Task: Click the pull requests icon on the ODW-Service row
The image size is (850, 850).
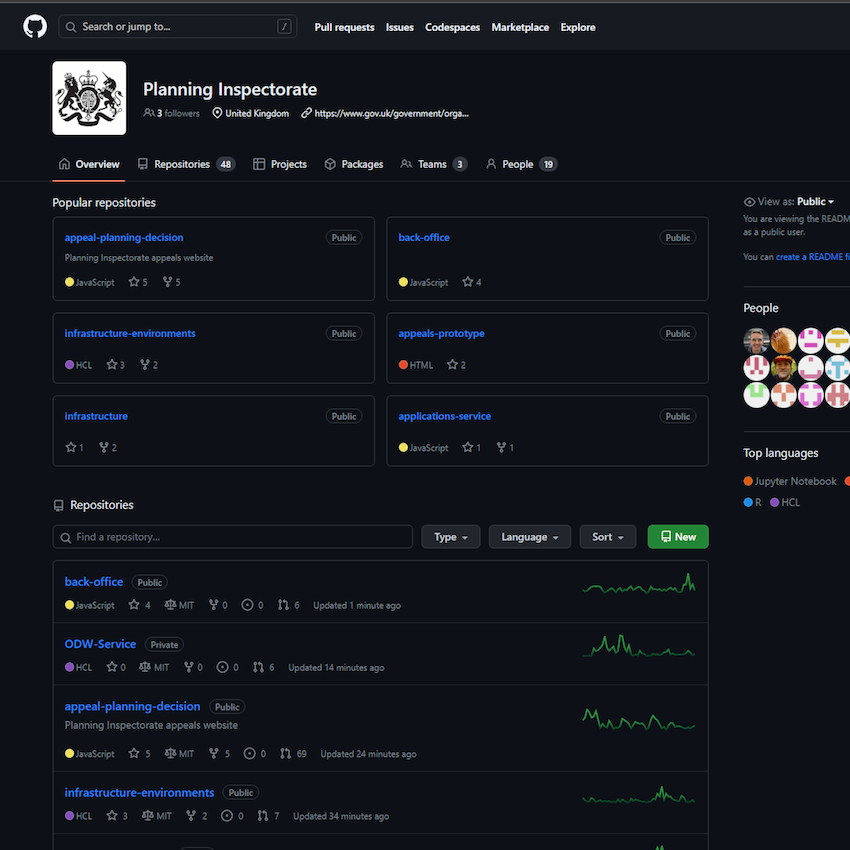Action: tap(258, 667)
